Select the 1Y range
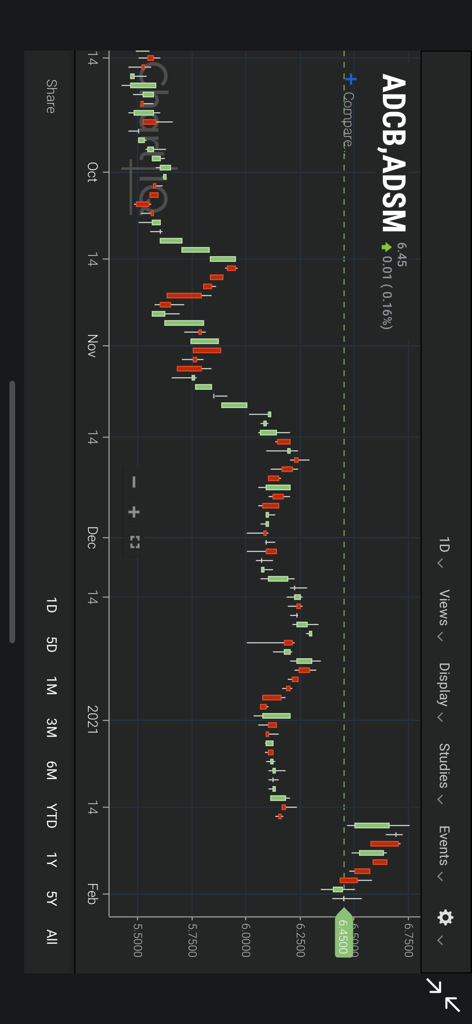The height and width of the screenshot is (1024, 472). coord(52,859)
